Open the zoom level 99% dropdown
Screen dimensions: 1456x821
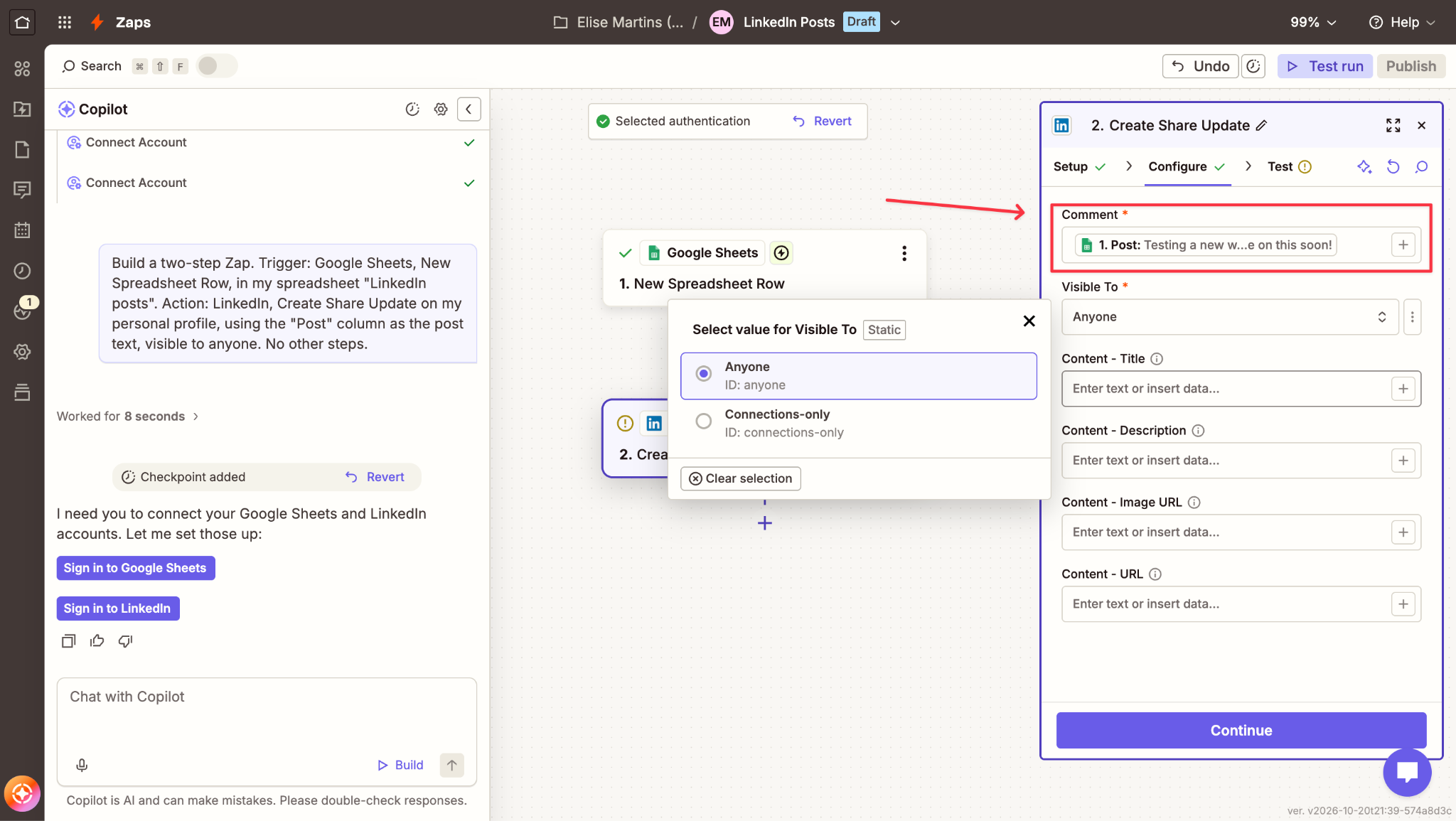click(1313, 22)
